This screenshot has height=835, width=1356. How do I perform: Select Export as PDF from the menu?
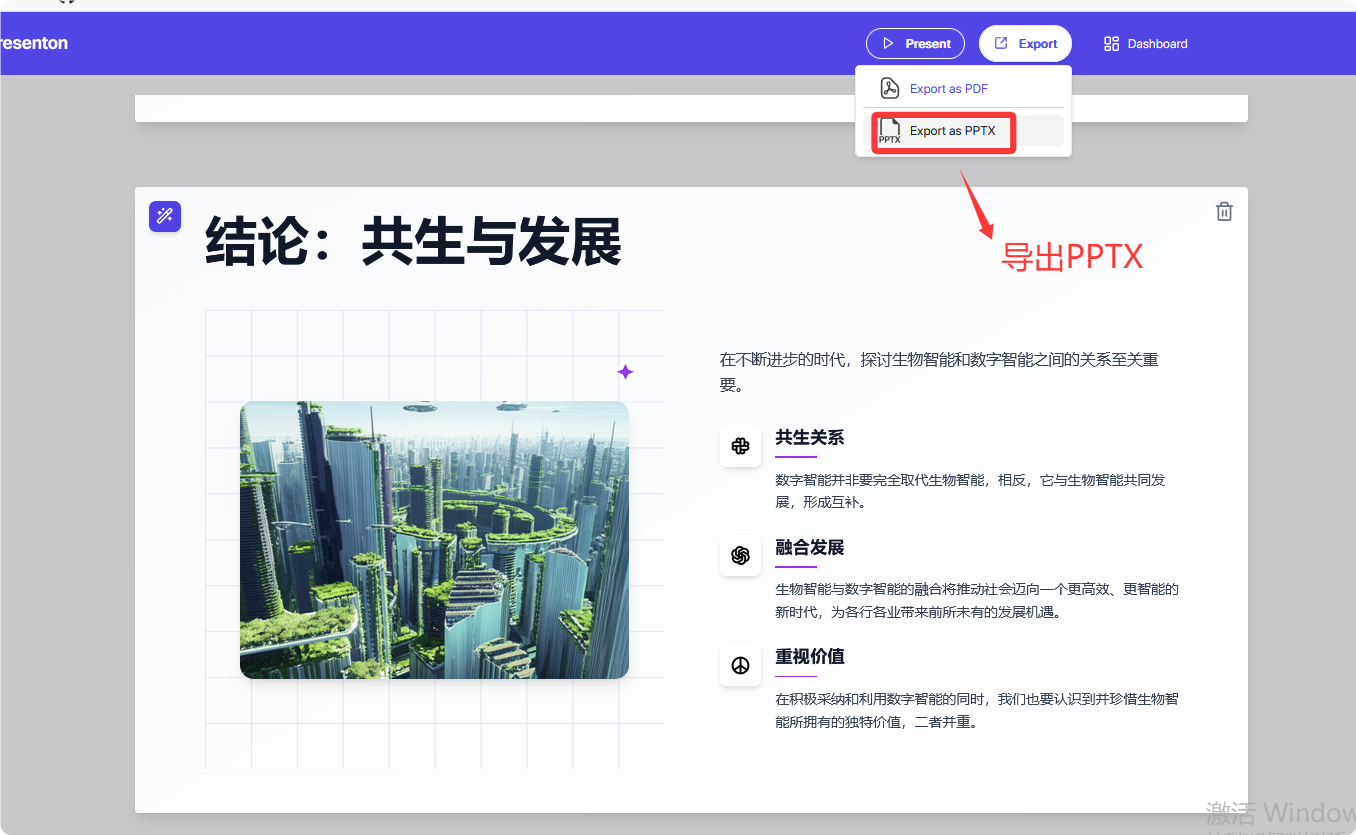(948, 88)
